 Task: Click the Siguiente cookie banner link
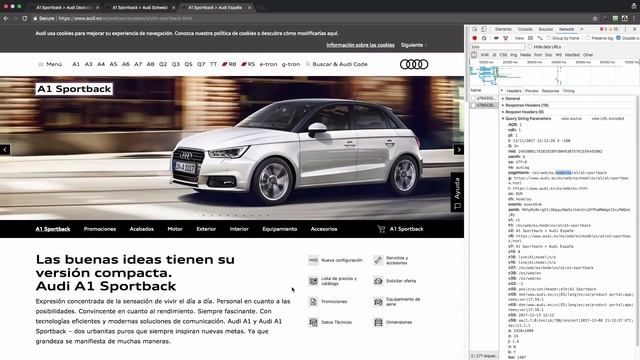coord(412,45)
